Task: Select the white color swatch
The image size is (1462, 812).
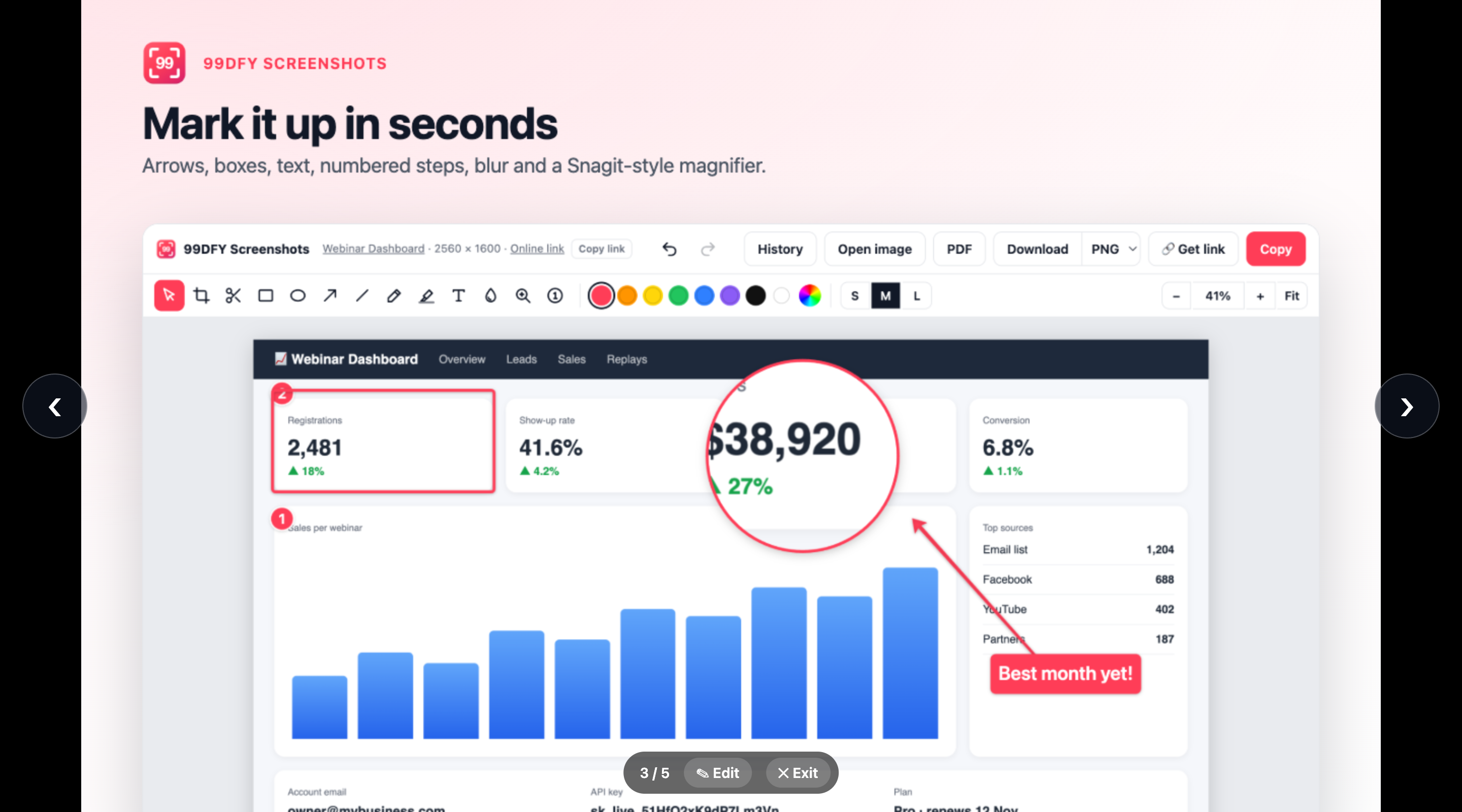Action: tap(782, 296)
